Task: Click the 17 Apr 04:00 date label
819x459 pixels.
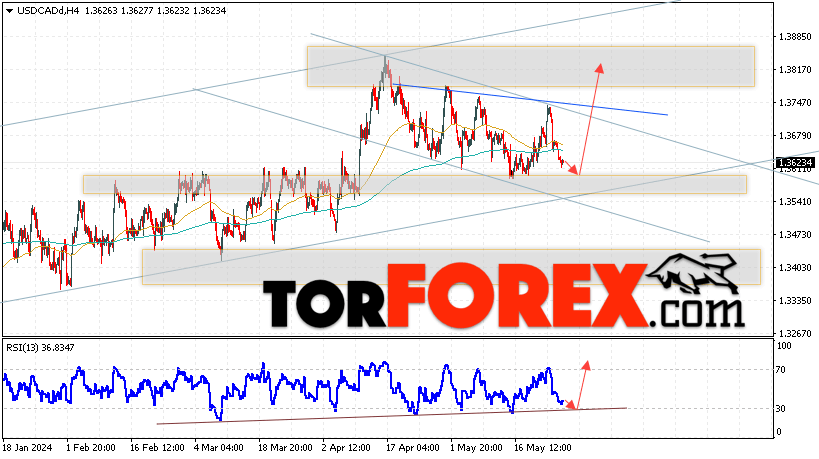Action: [413, 448]
